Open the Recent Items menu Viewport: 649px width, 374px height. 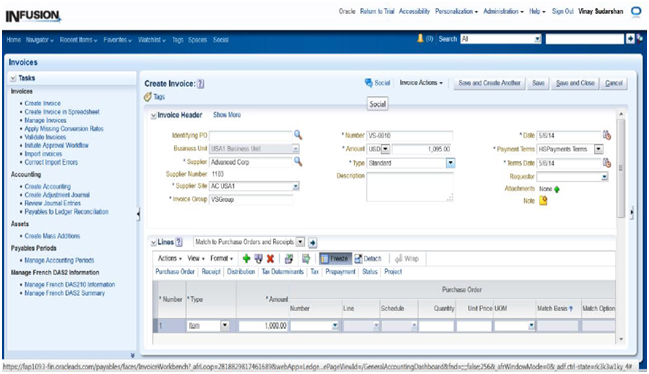coord(78,40)
